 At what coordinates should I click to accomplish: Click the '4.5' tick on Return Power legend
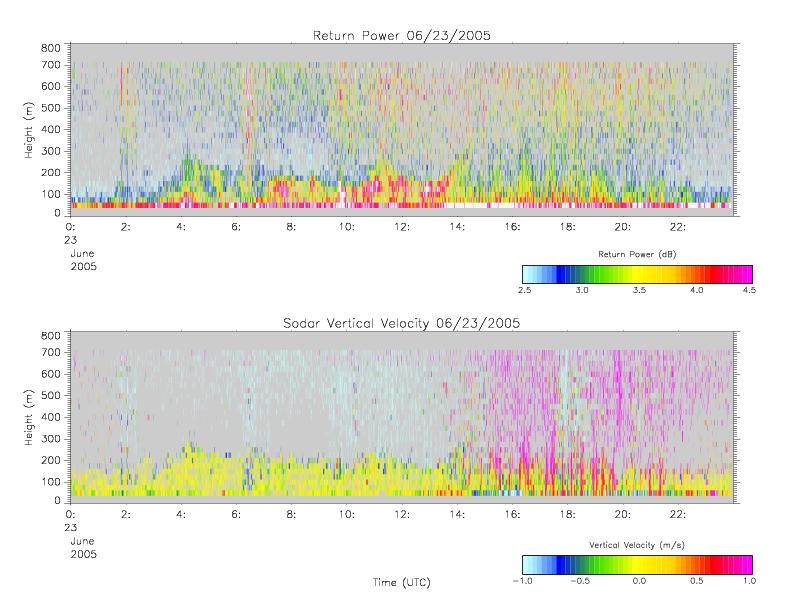[749, 290]
